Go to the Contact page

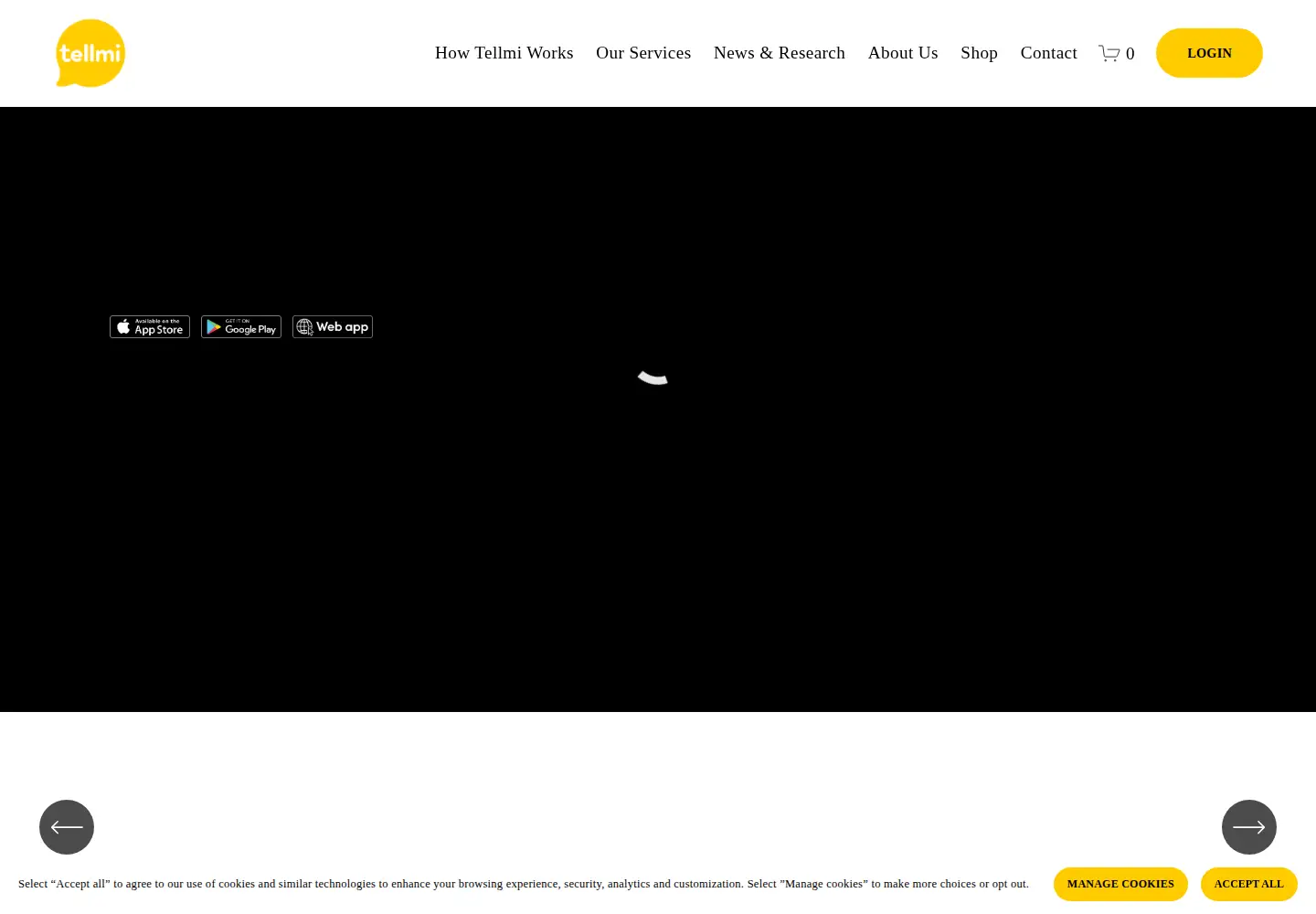1049,53
